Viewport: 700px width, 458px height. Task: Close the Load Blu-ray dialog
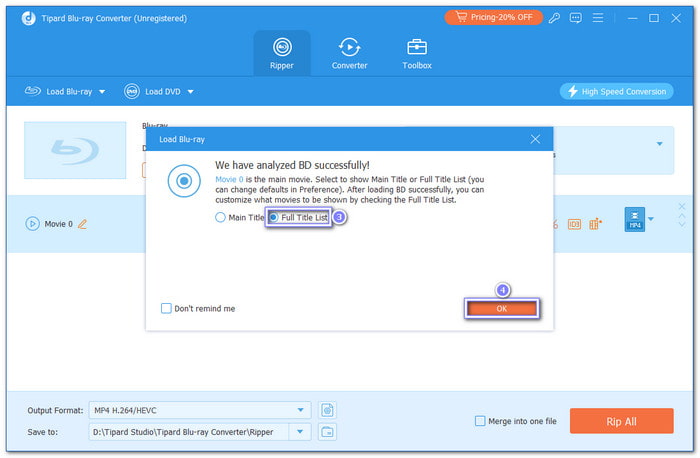[x=535, y=139]
